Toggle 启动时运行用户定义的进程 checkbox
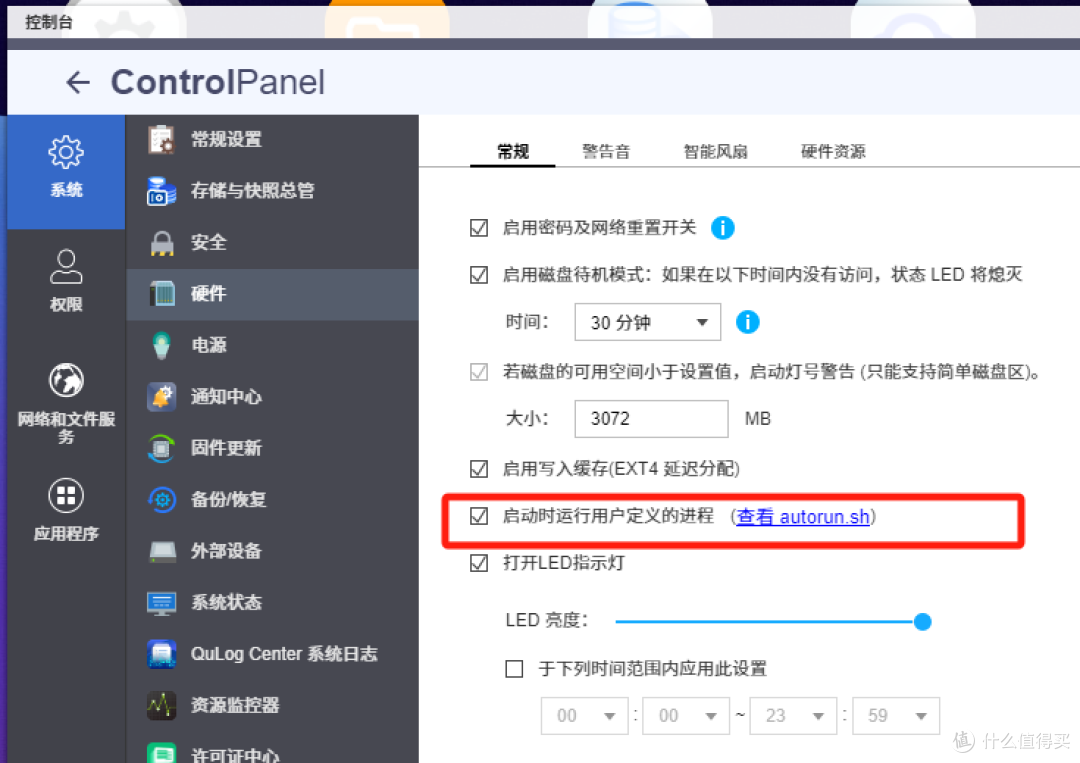Viewport: 1080px width, 763px height. click(479, 516)
